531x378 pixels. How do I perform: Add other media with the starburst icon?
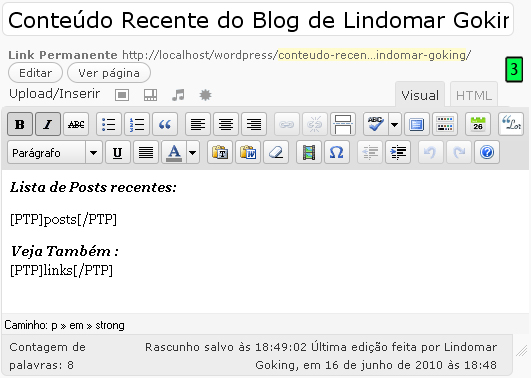pyautogui.click(x=205, y=95)
